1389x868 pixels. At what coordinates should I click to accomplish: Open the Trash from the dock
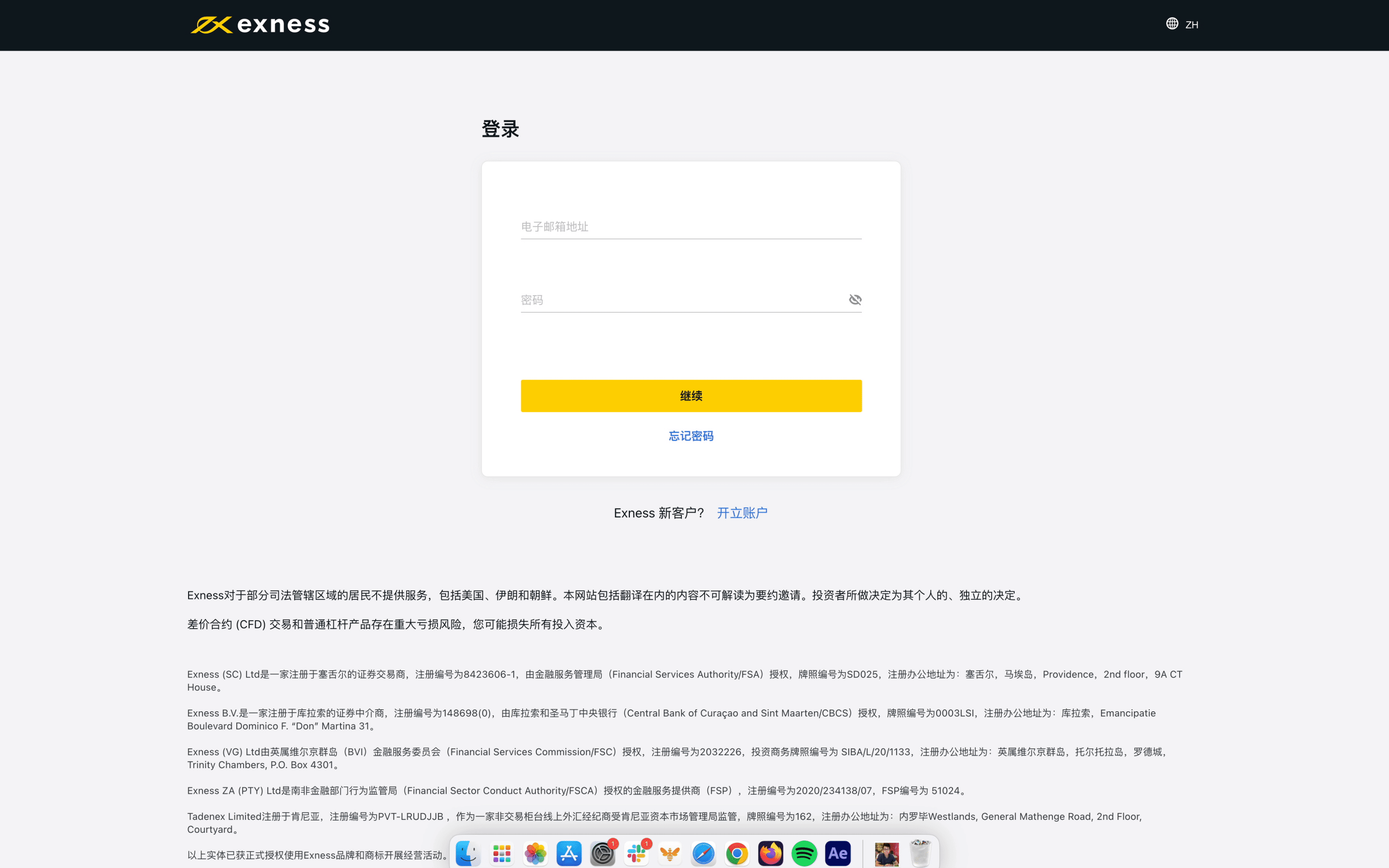920,853
